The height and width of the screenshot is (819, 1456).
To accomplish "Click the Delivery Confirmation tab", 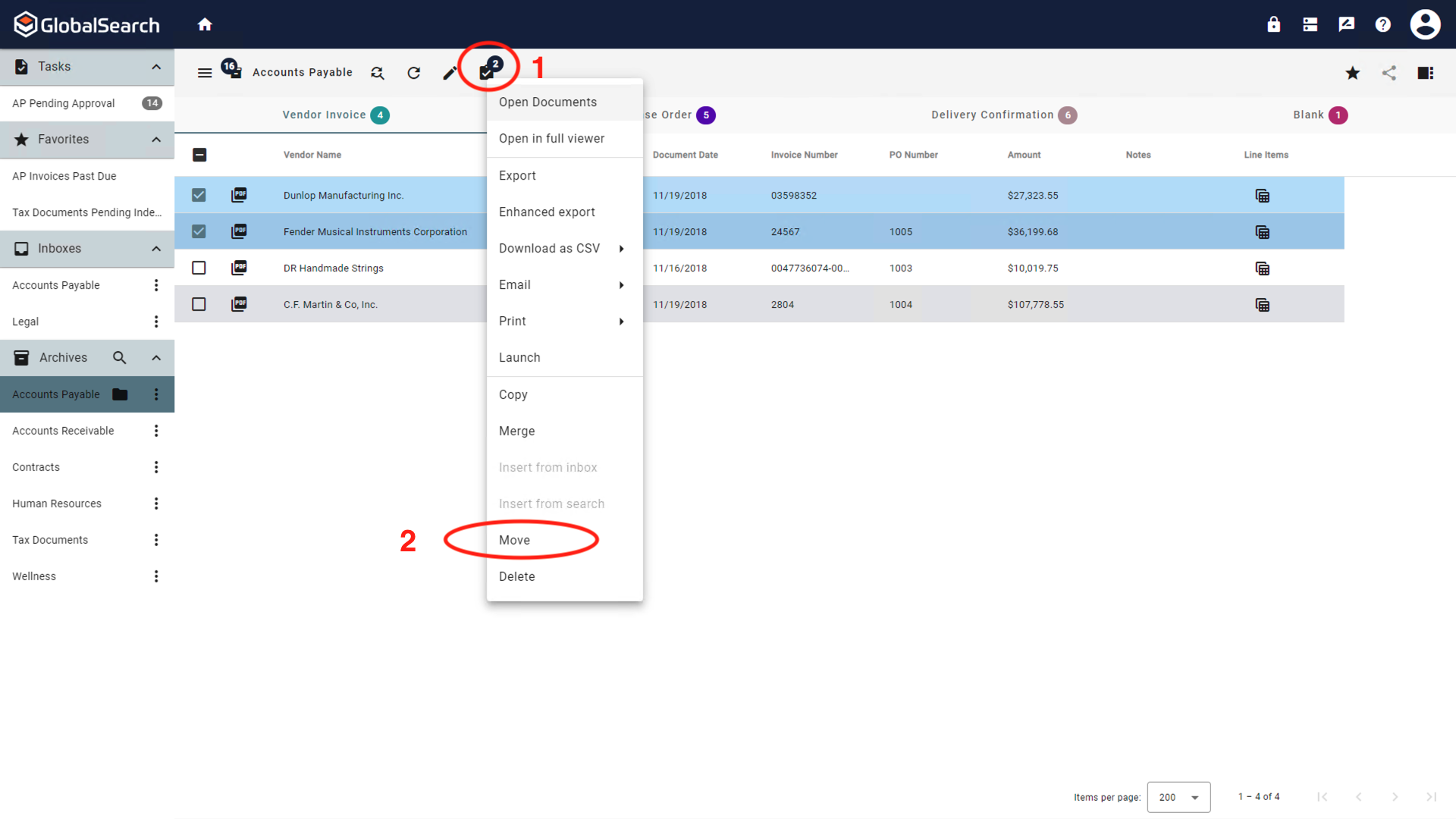I will click(x=1003, y=113).
